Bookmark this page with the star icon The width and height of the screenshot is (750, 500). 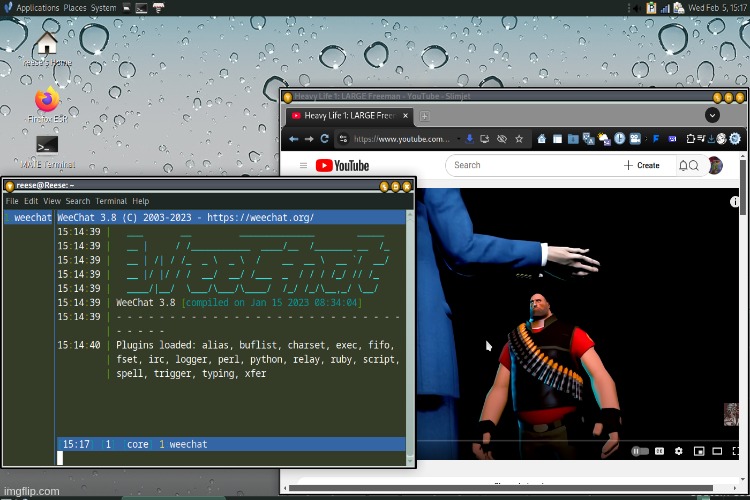coord(519,139)
